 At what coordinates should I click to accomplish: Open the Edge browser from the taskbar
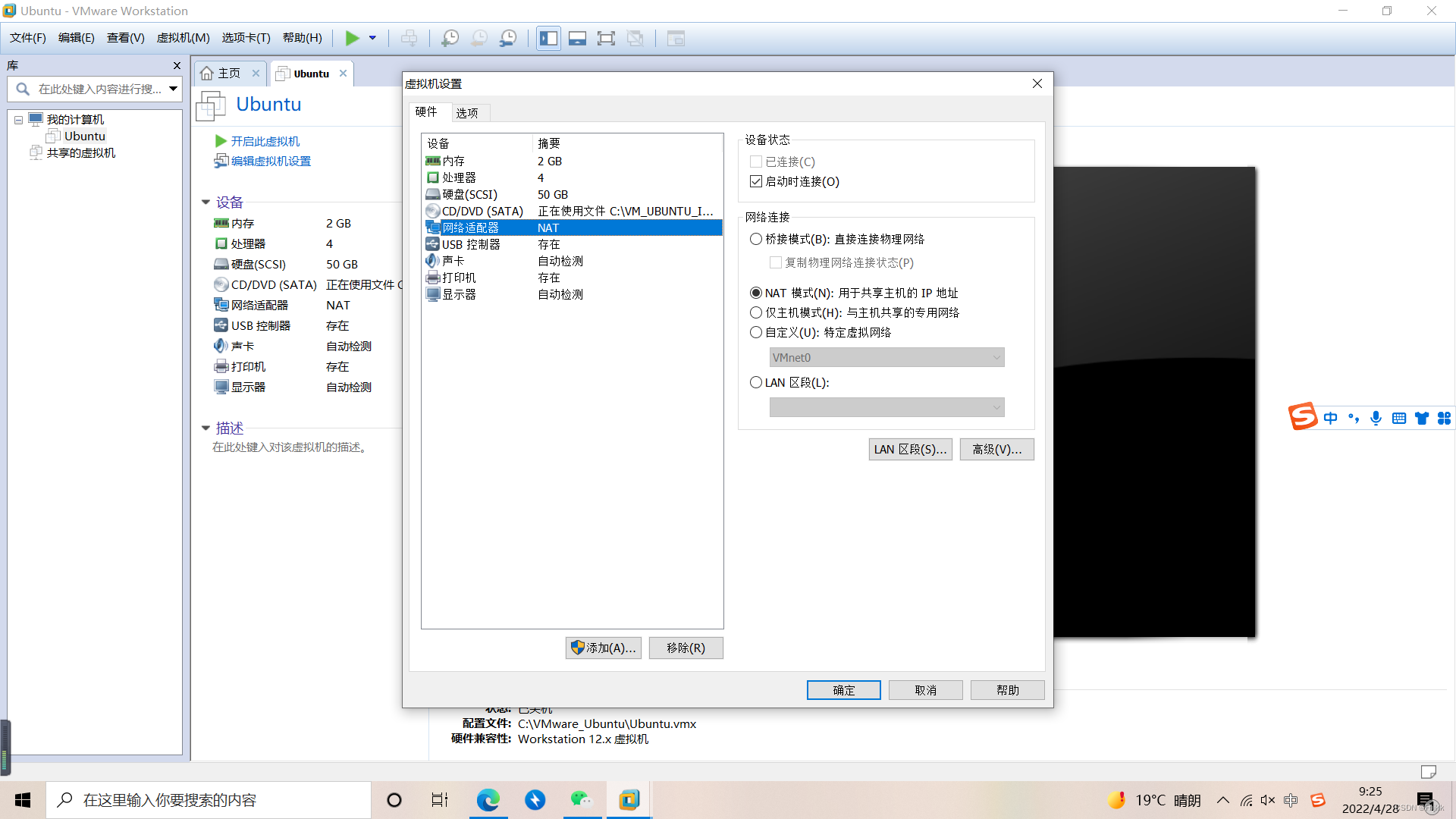pos(488,799)
